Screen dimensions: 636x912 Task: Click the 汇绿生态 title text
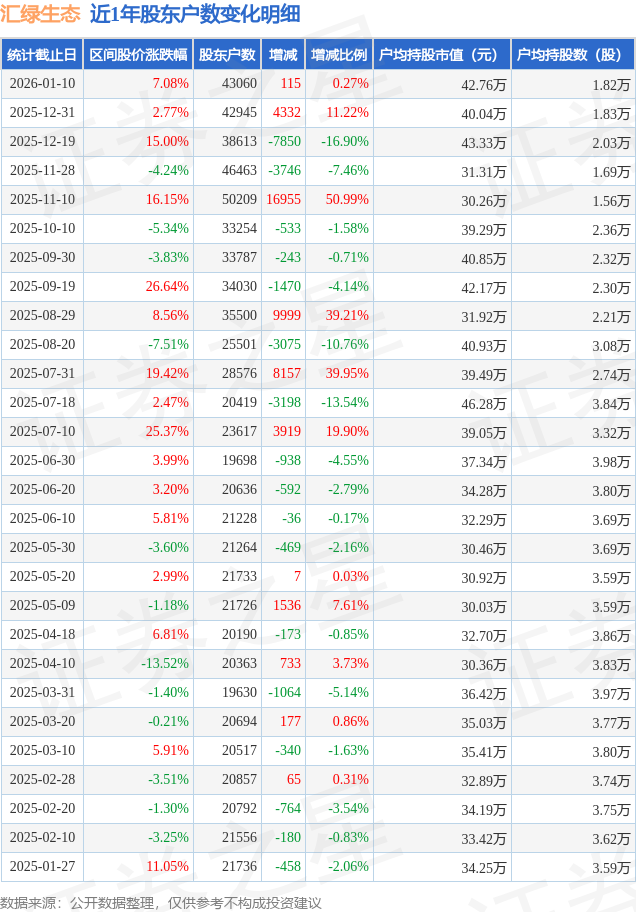tap(41, 15)
